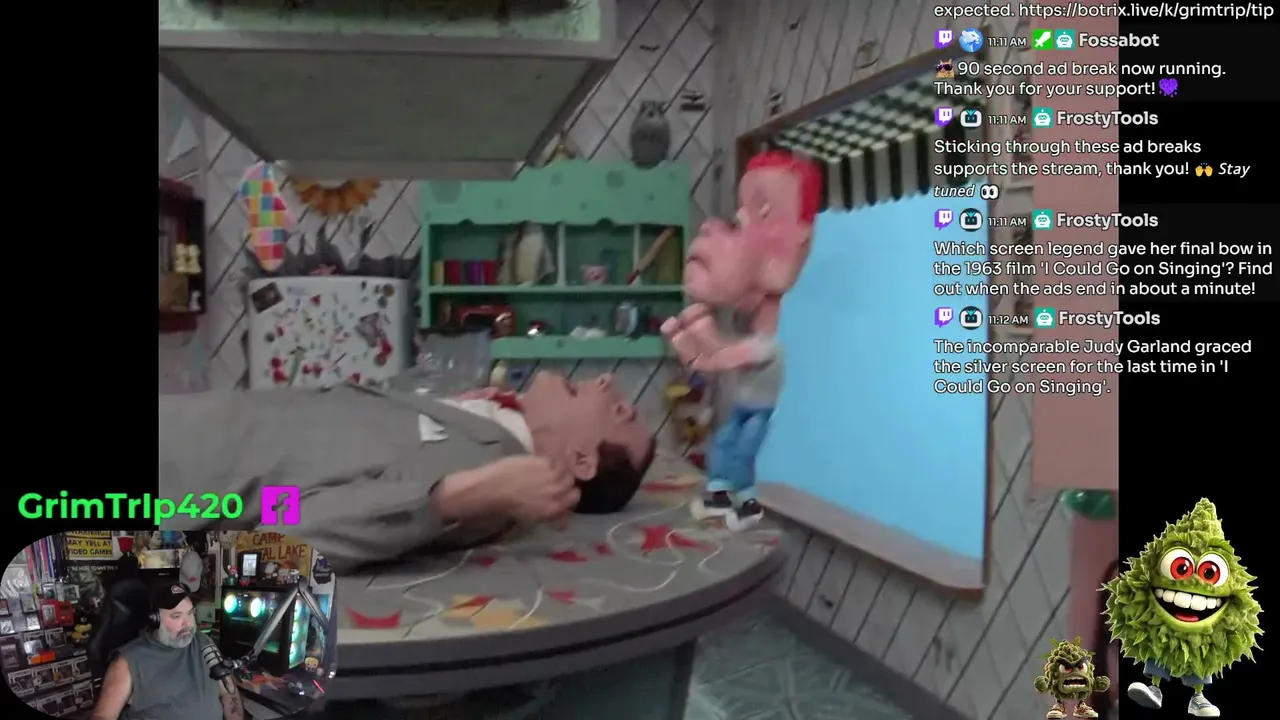The height and width of the screenshot is (720, 1280).
Task: Click the FrostyTools name above 'Which screen legend'
Action: 1107,220
